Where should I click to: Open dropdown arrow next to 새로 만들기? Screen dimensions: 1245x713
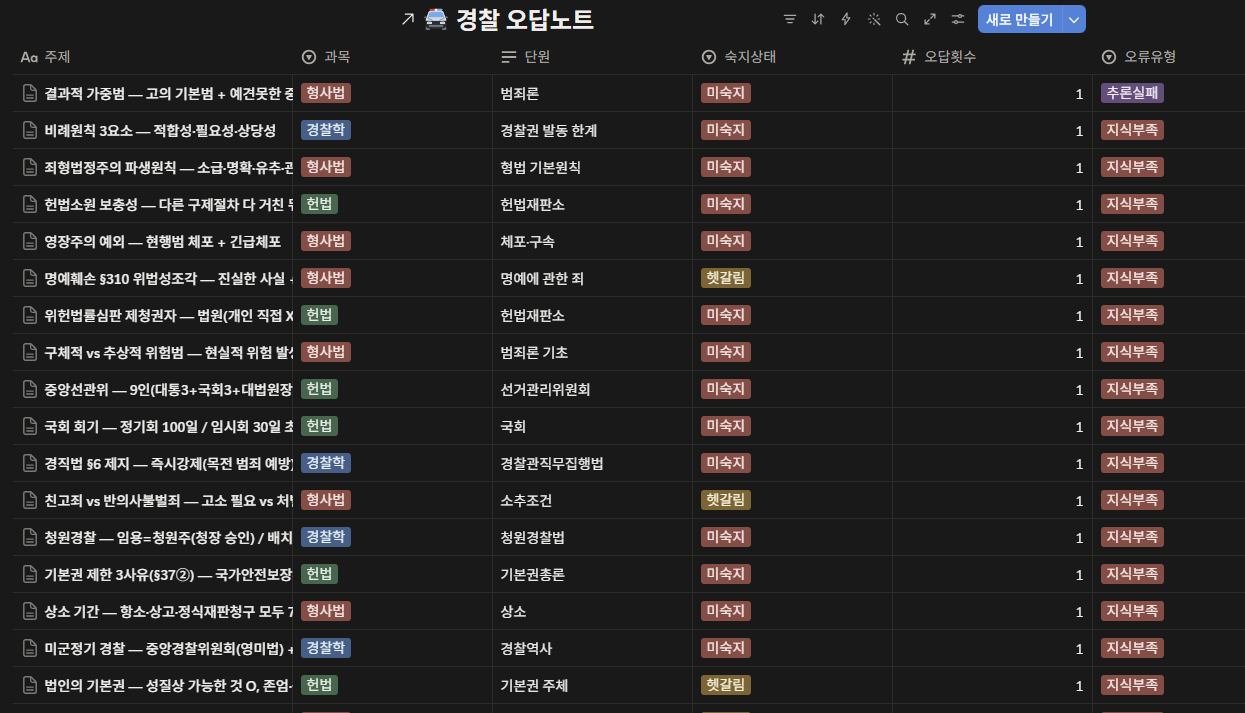[x=1074, y=19]
